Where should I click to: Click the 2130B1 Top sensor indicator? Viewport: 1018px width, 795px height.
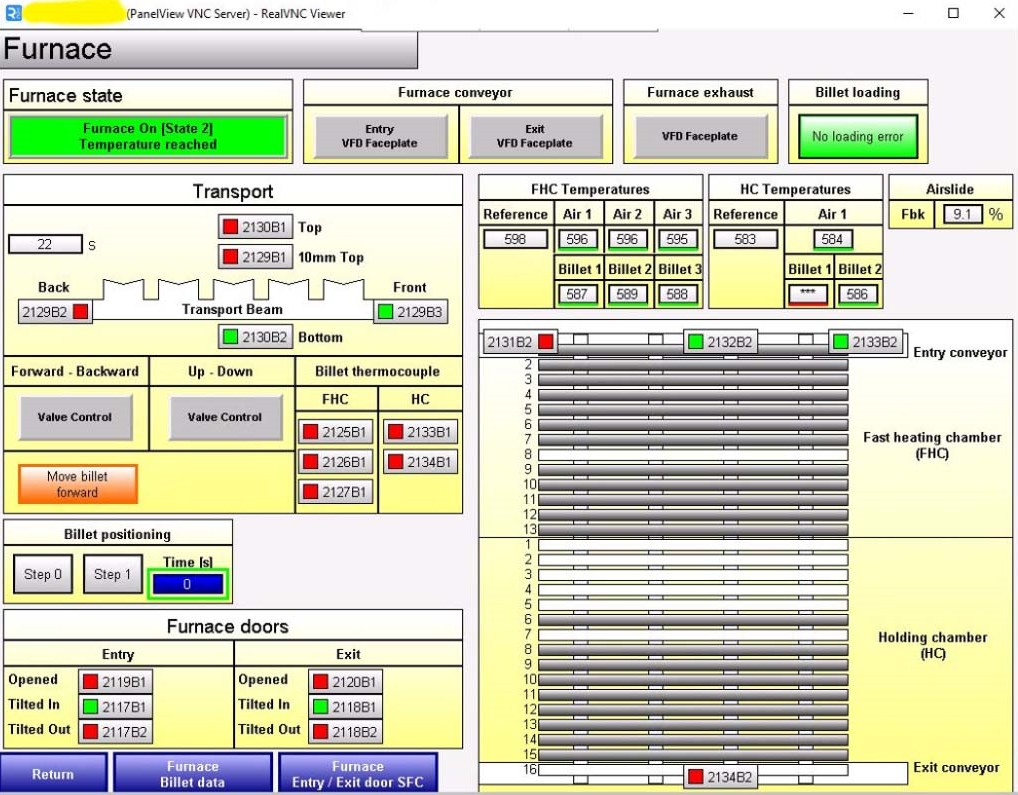point(255,227)
